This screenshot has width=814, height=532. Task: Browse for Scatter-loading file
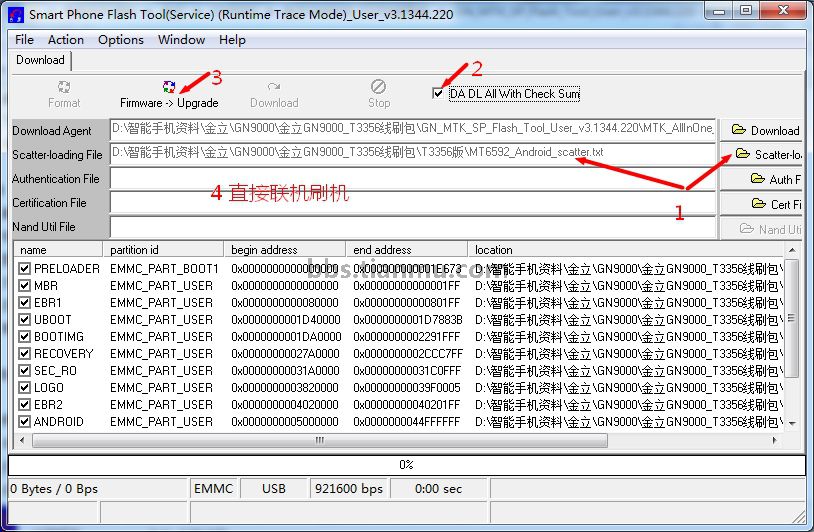[x=761, y=154]
